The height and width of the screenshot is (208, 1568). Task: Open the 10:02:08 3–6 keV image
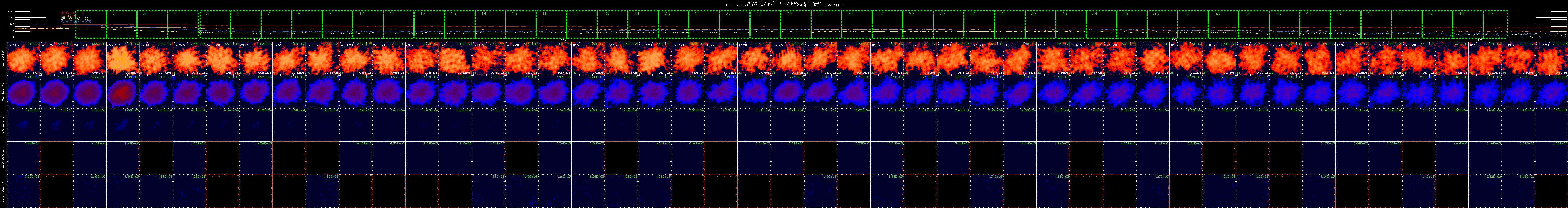pos(621,58)
